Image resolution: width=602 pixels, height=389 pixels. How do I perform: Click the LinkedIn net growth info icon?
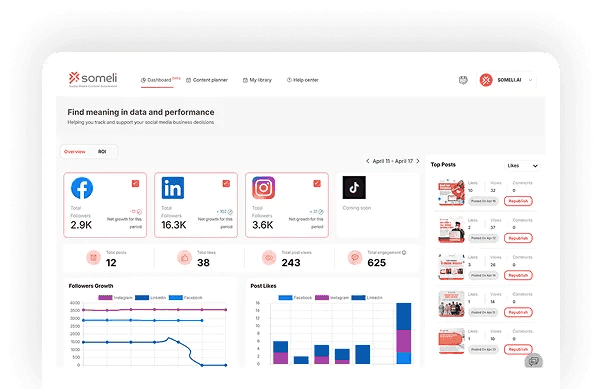(x=230, y=212)
